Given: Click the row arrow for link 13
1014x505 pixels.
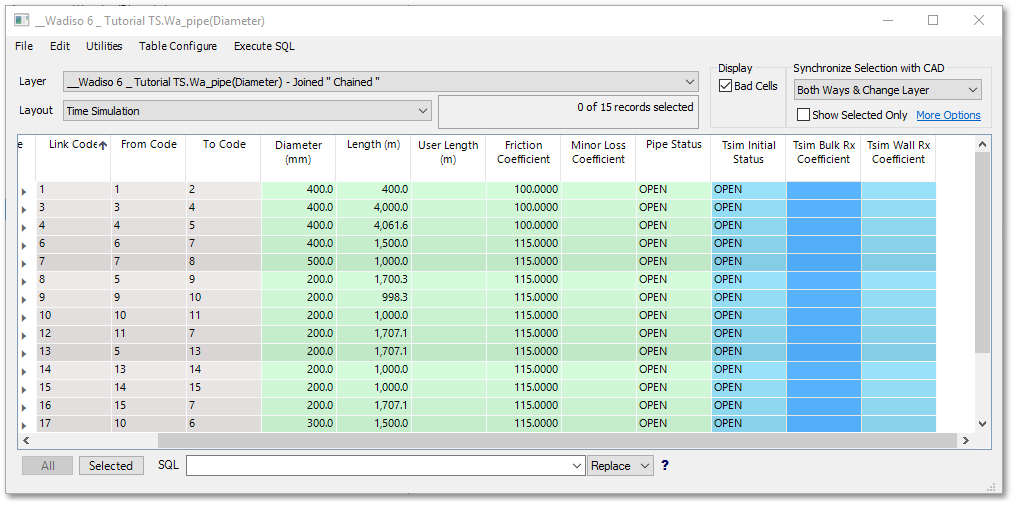Looking at the screenshot, I should click(25, 354).
